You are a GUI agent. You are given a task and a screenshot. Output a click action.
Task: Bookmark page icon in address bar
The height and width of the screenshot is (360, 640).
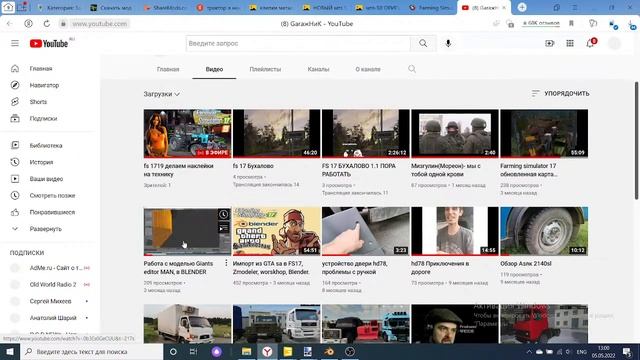pyautogui.click(x=571, y=24)
